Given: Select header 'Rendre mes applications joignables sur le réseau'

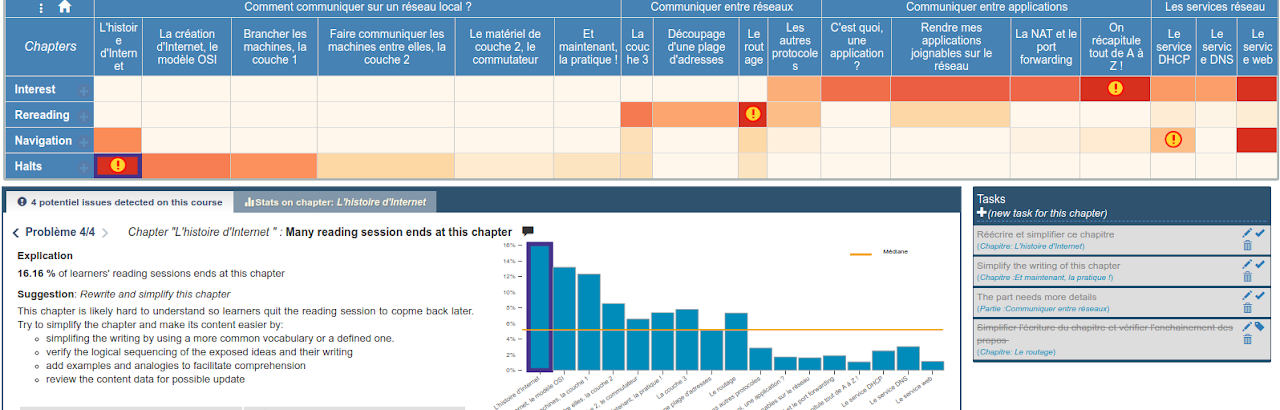Looking at the screenshot, I should click(x=950, y=46).
